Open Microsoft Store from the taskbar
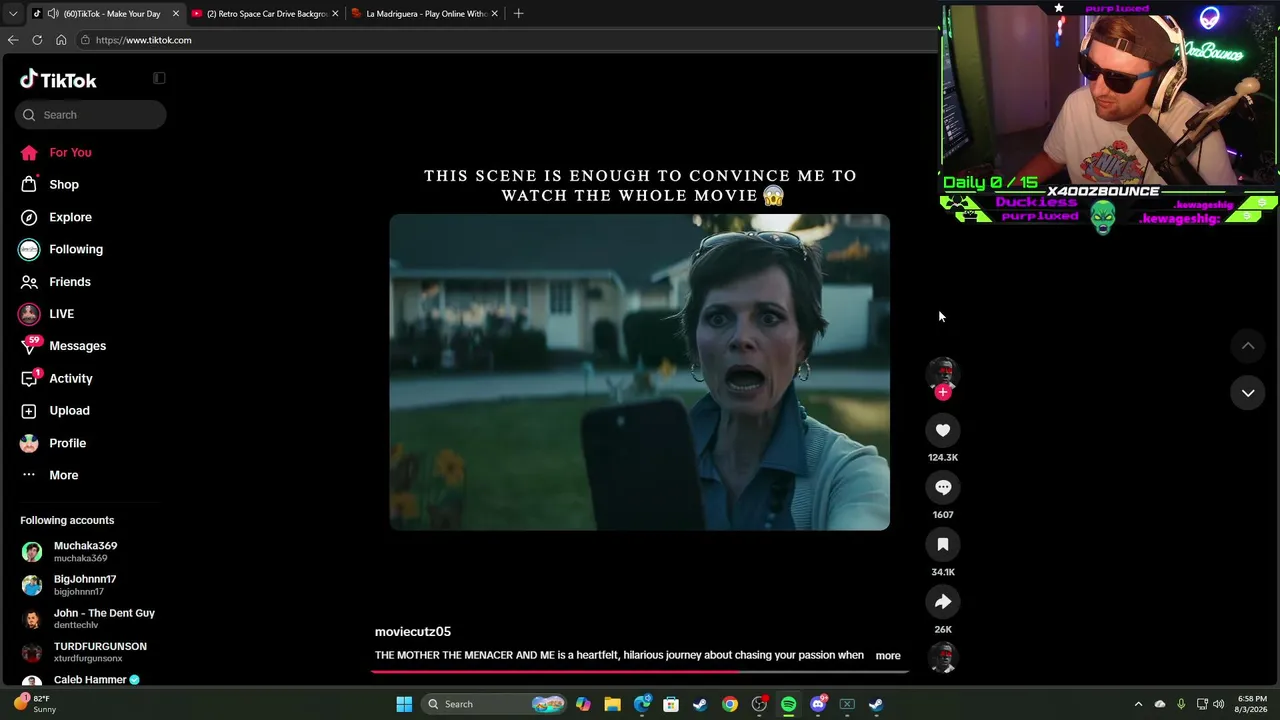The height and width of the screenshot is (720, 1280). tap(671, 704)
